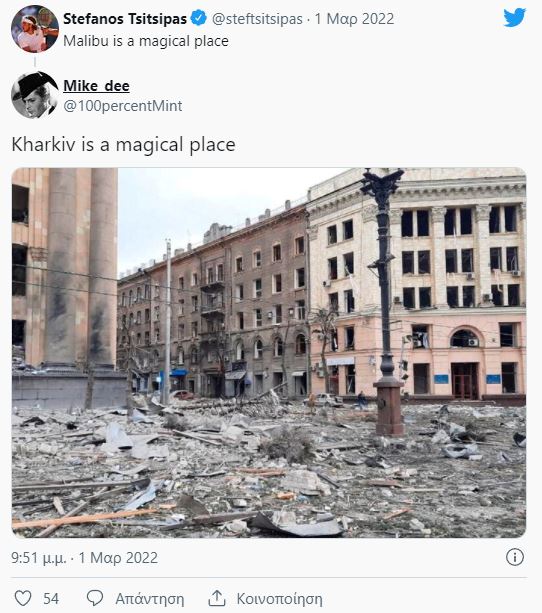Click the Stefanos Tsitsipas name

[125, 18]
